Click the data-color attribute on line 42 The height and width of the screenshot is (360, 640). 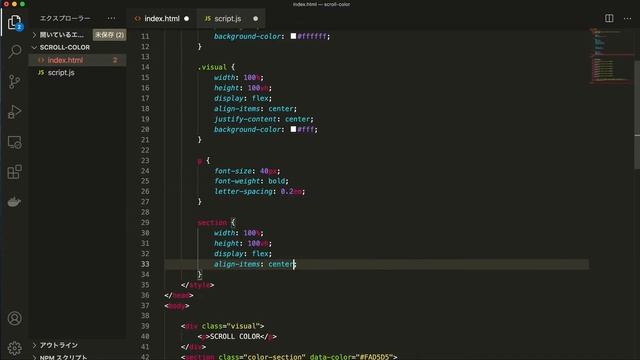(x=351, y=357)
